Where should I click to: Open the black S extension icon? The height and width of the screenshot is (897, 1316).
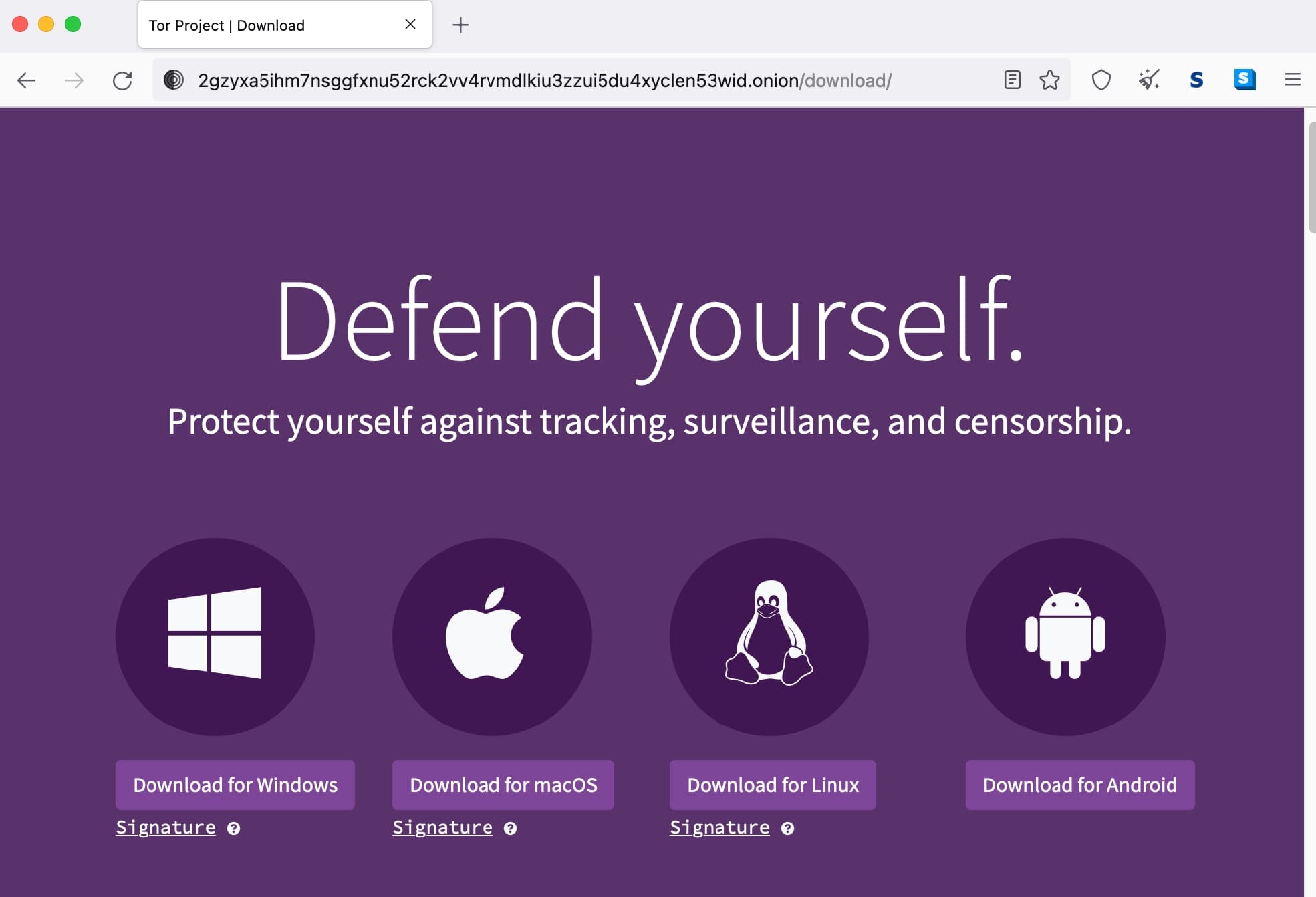(x=1196, y=80)
